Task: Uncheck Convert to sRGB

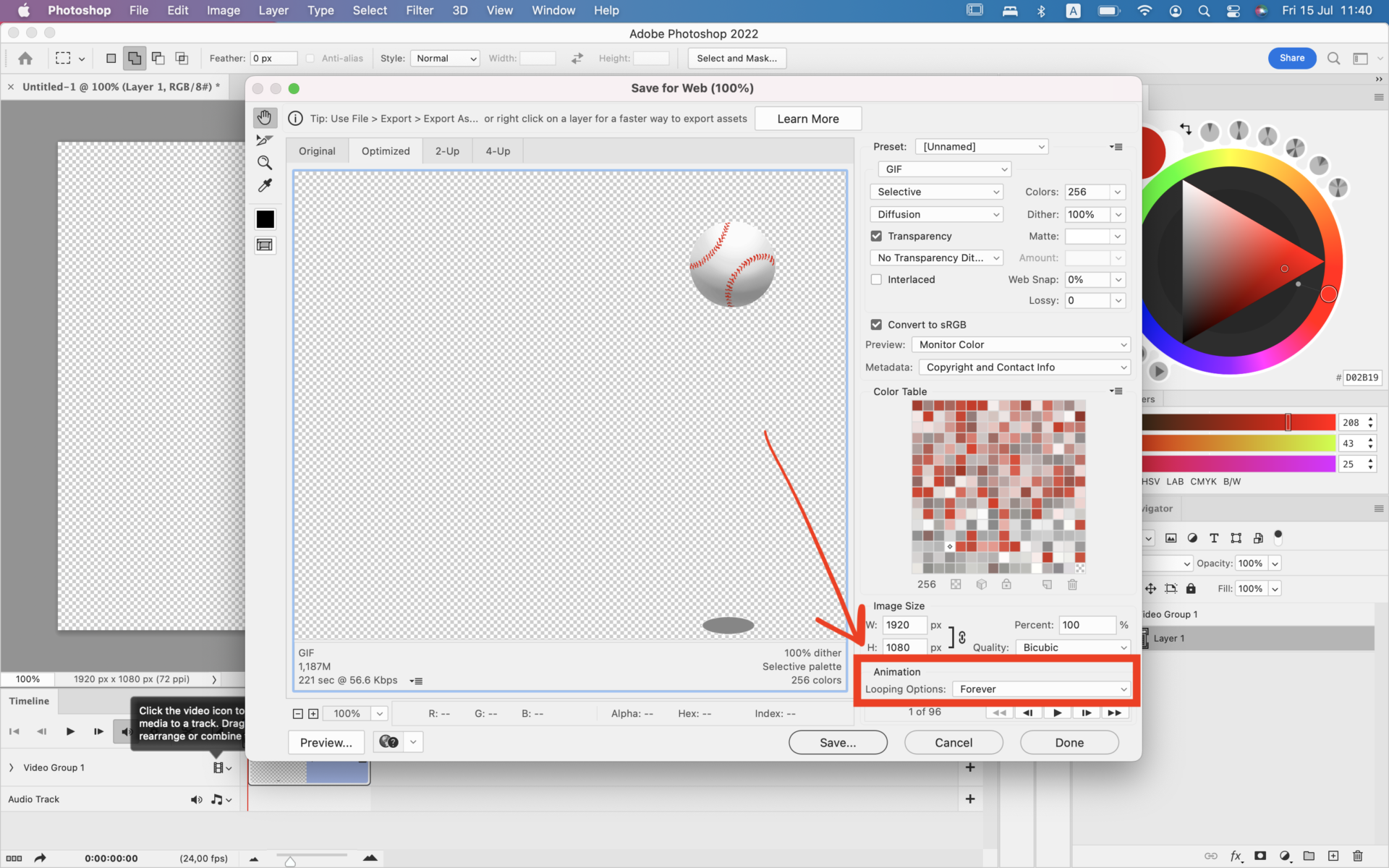Action: point(877,324)
